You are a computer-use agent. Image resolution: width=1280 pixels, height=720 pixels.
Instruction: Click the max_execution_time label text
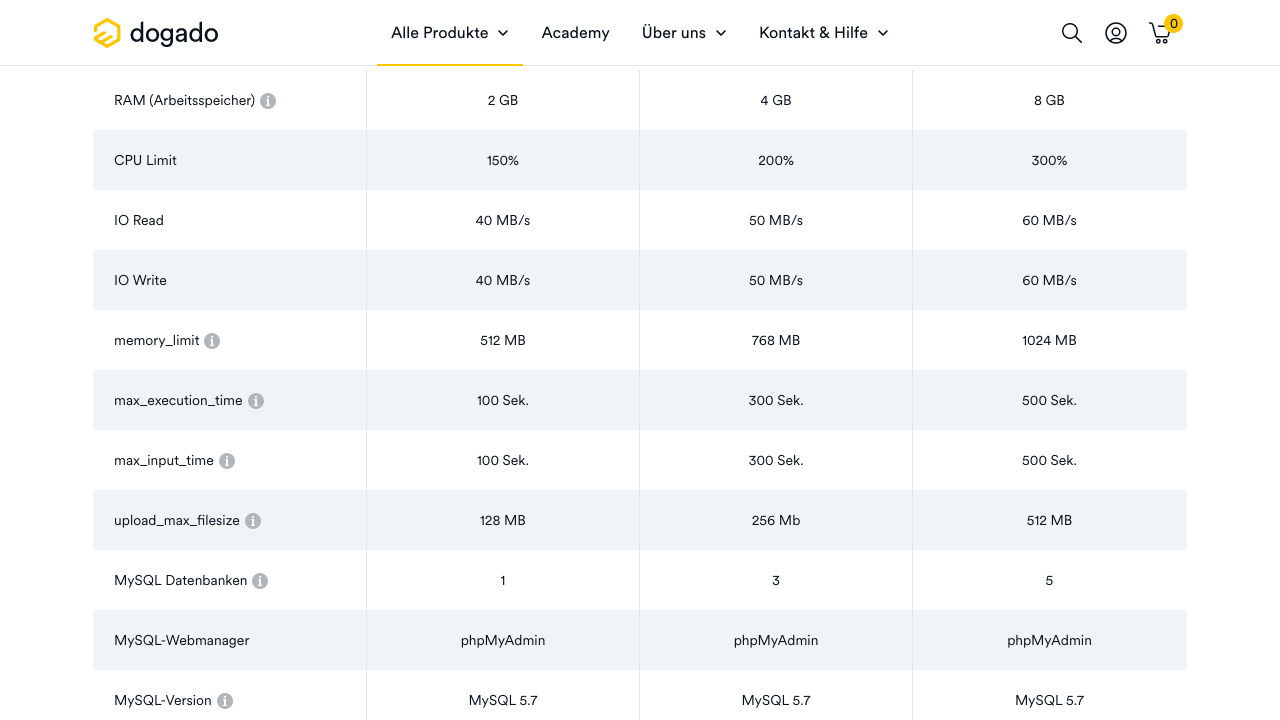tap(178, 400)
